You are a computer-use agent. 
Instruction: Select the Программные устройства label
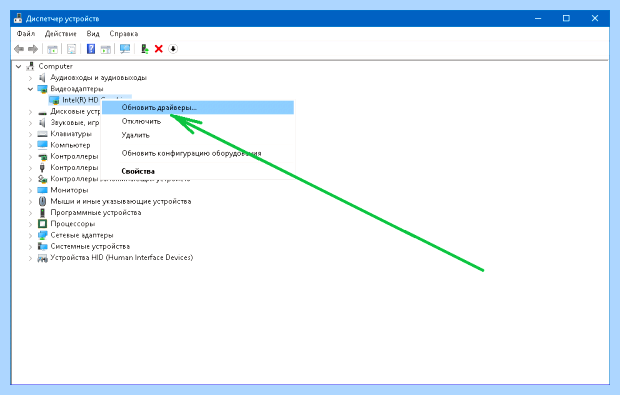click(x=95, y=212)
